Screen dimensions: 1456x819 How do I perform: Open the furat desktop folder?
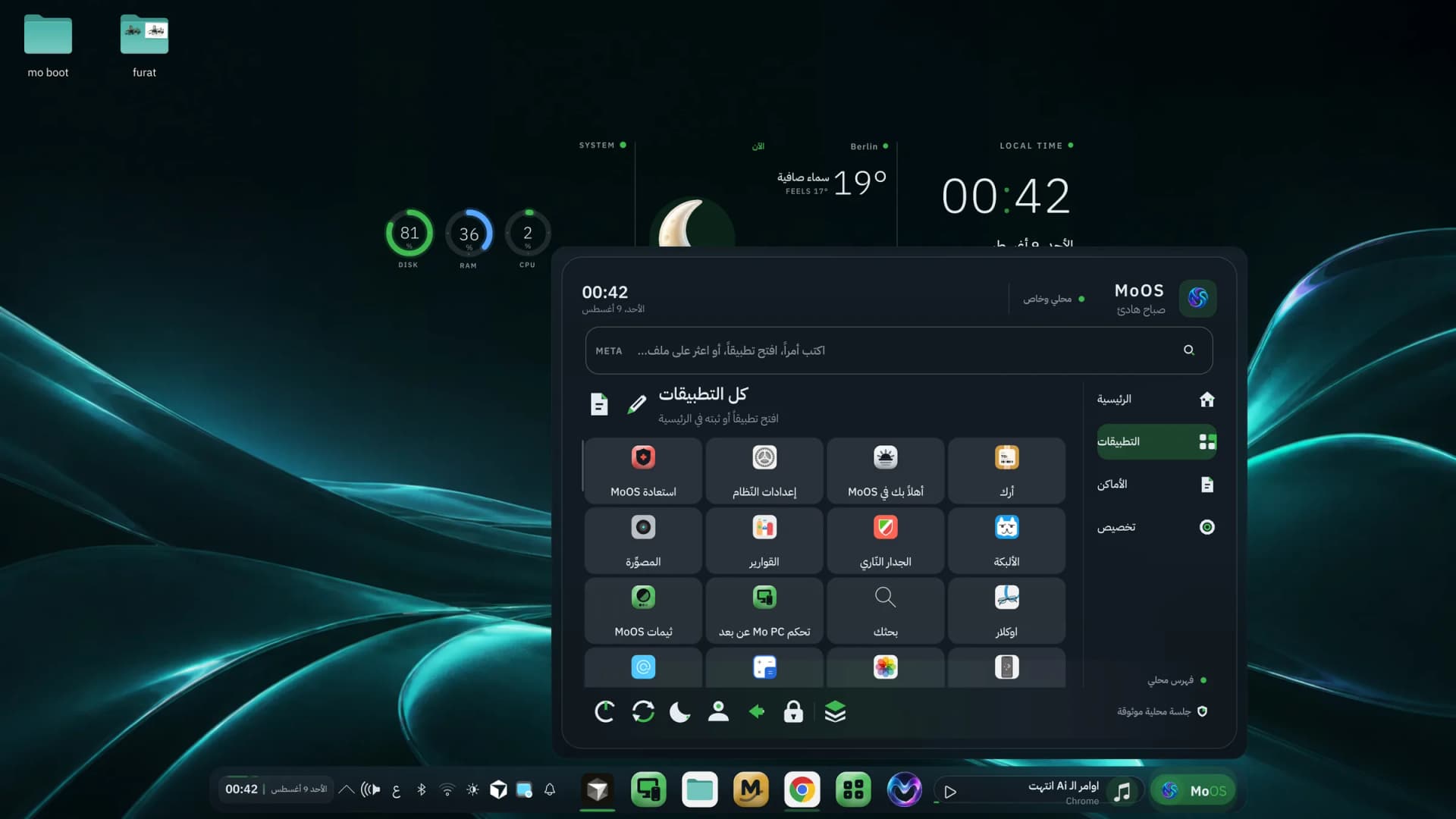tap(144, 46)
